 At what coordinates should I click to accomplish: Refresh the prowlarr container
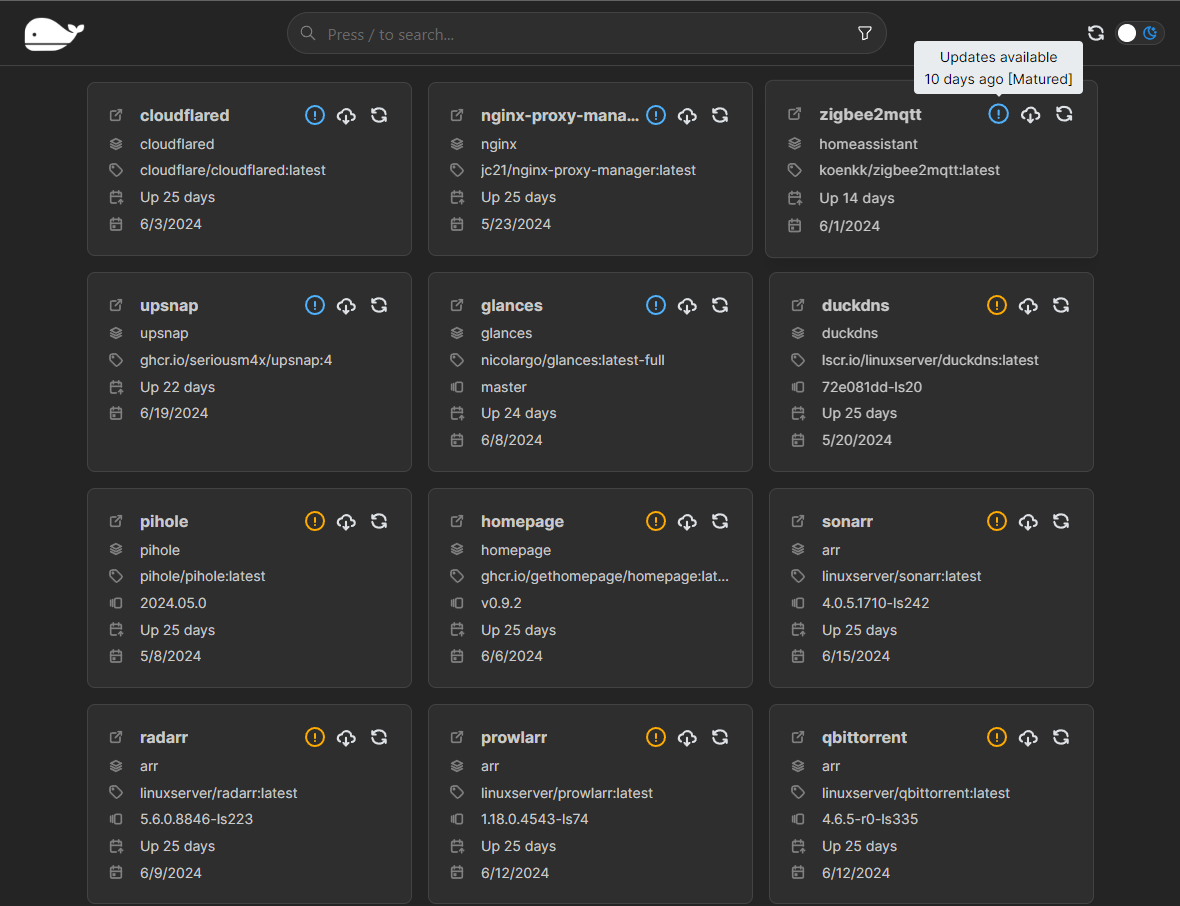click(719, 737)
